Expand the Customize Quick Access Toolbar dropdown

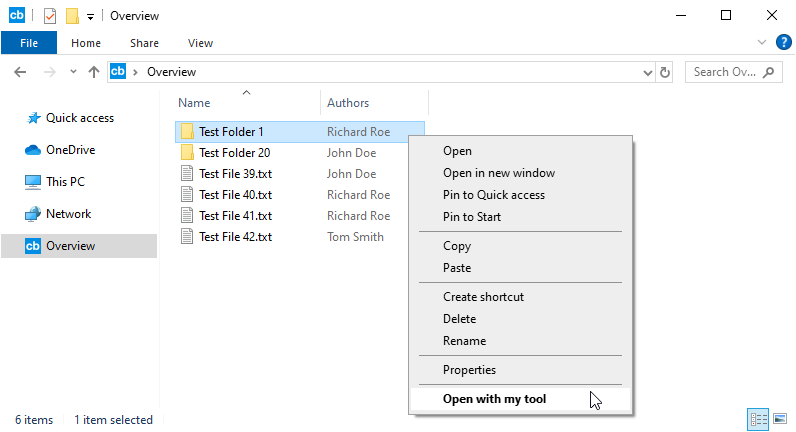coord(90,17)
